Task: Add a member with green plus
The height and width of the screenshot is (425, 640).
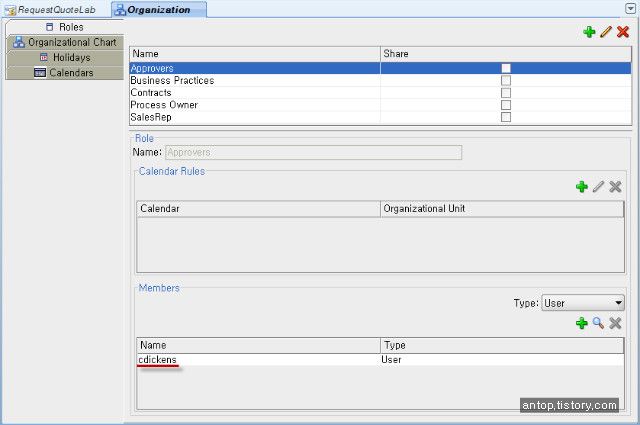Action: pyautogui.click(x=582, y=323)
